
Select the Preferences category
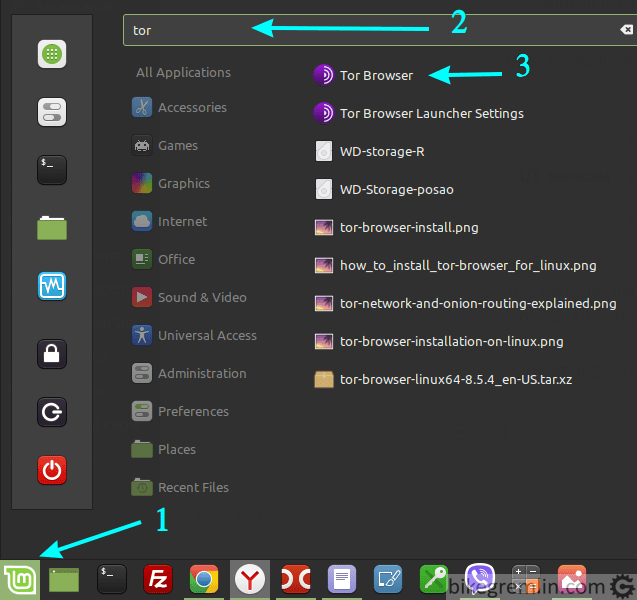[180, 411]
